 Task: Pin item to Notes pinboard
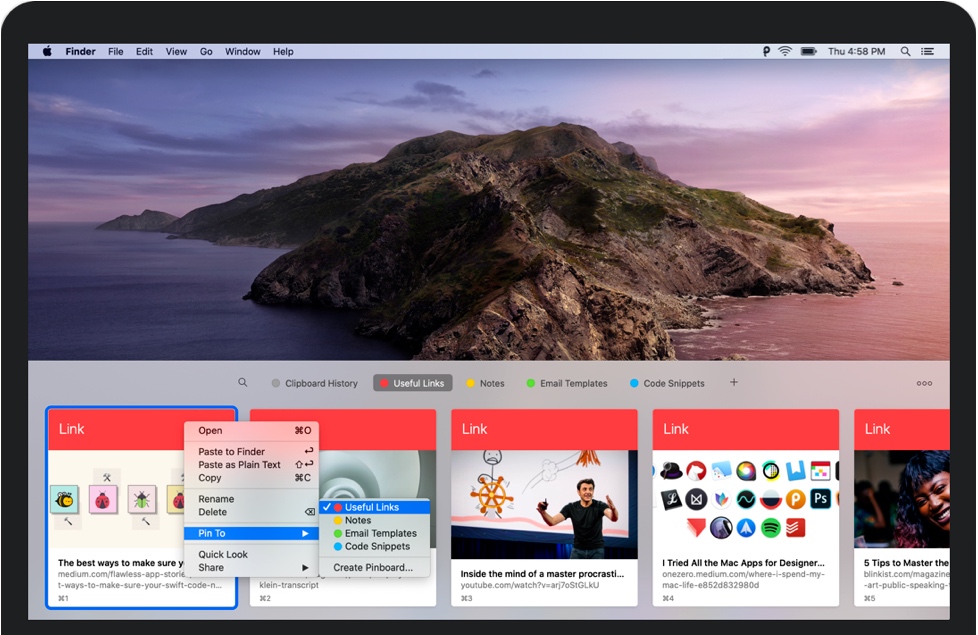coord(358,520)
